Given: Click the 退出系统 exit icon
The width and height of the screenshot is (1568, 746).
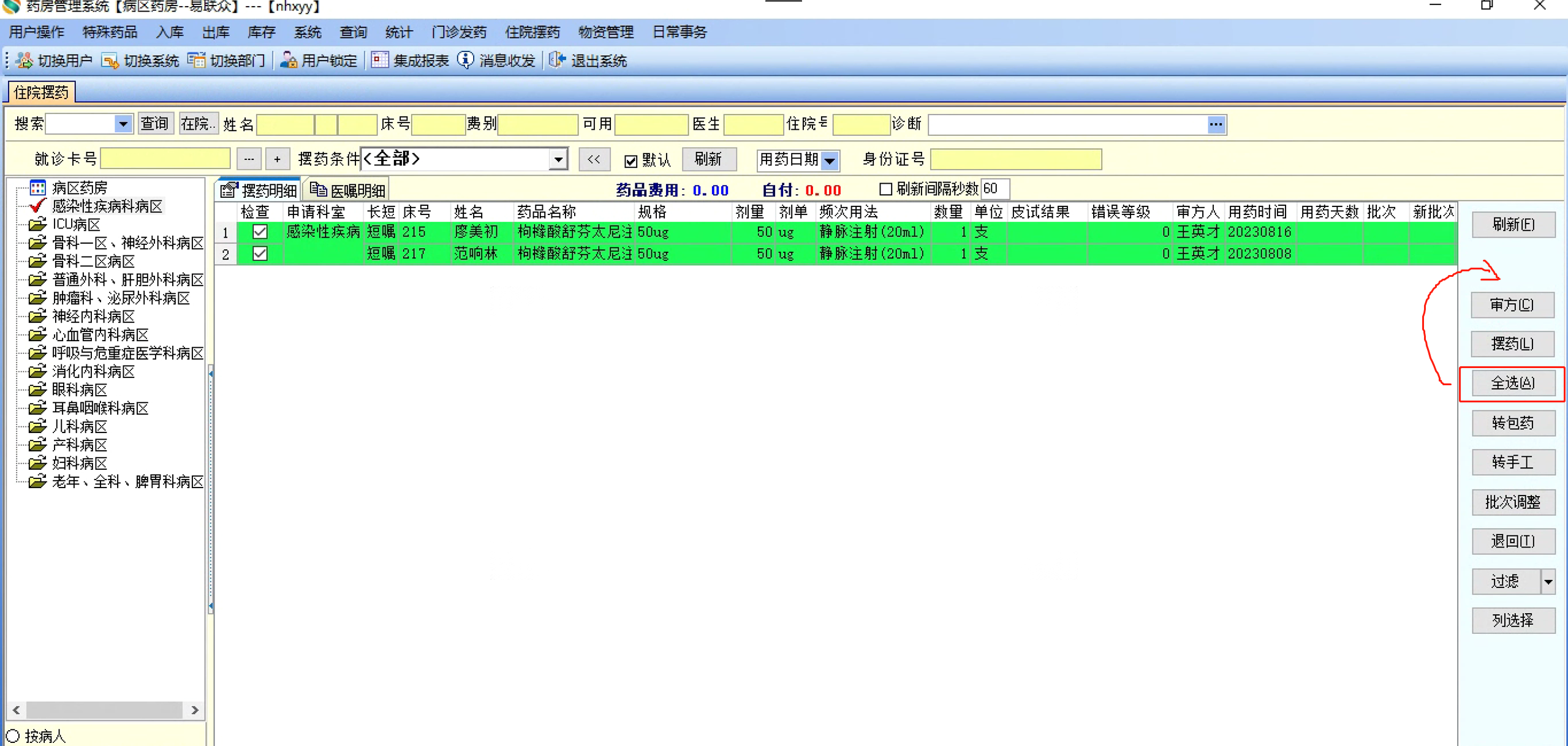Looking at the screenshot, I should click(556, 60).
